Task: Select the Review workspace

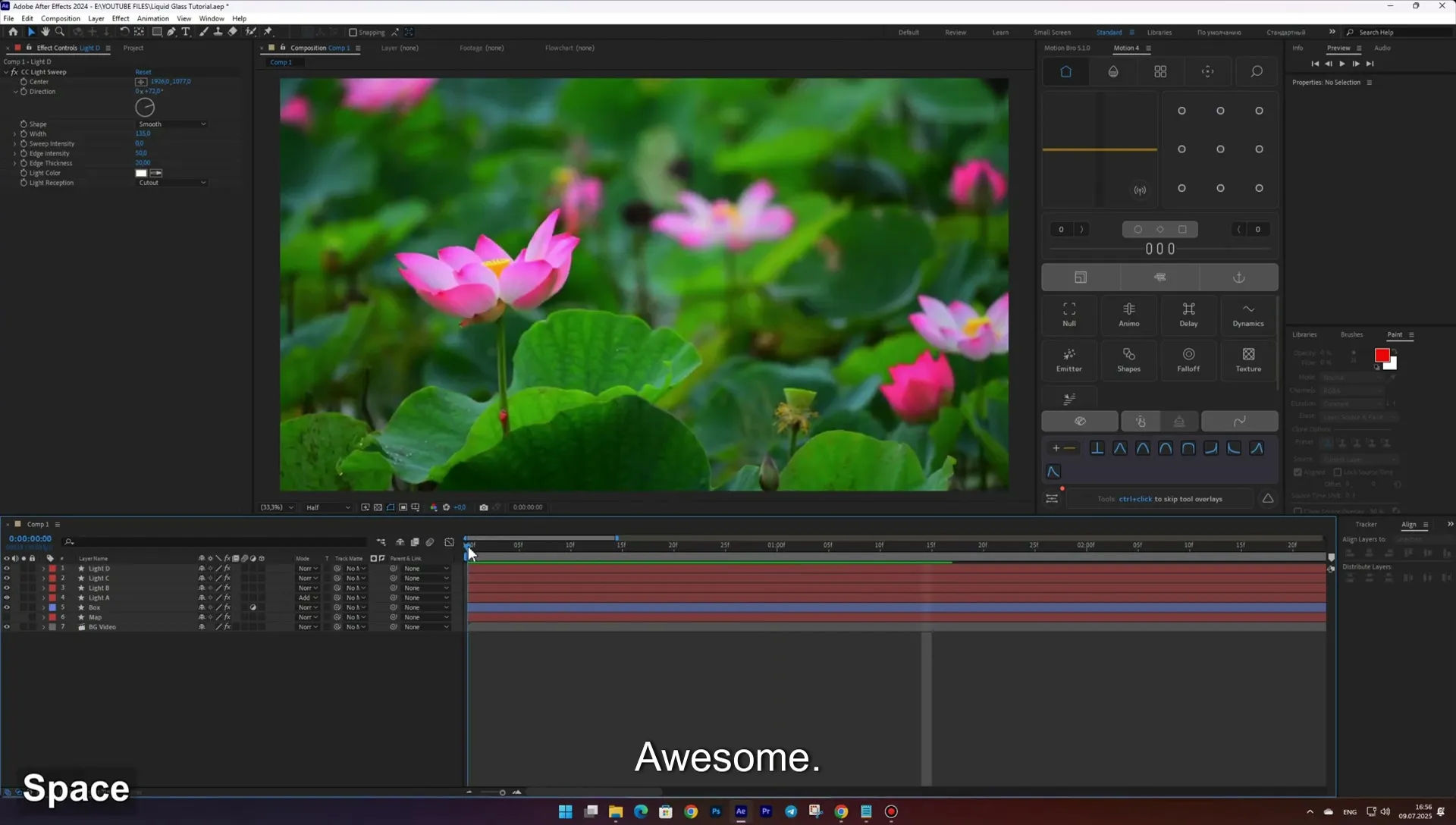Action: [x=955, y=33]
